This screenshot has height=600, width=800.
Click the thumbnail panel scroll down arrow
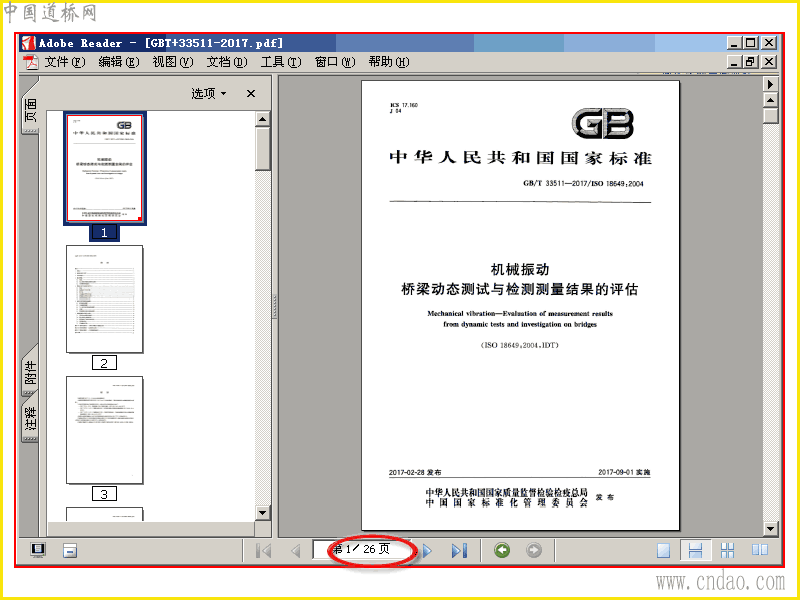point(262,513)
